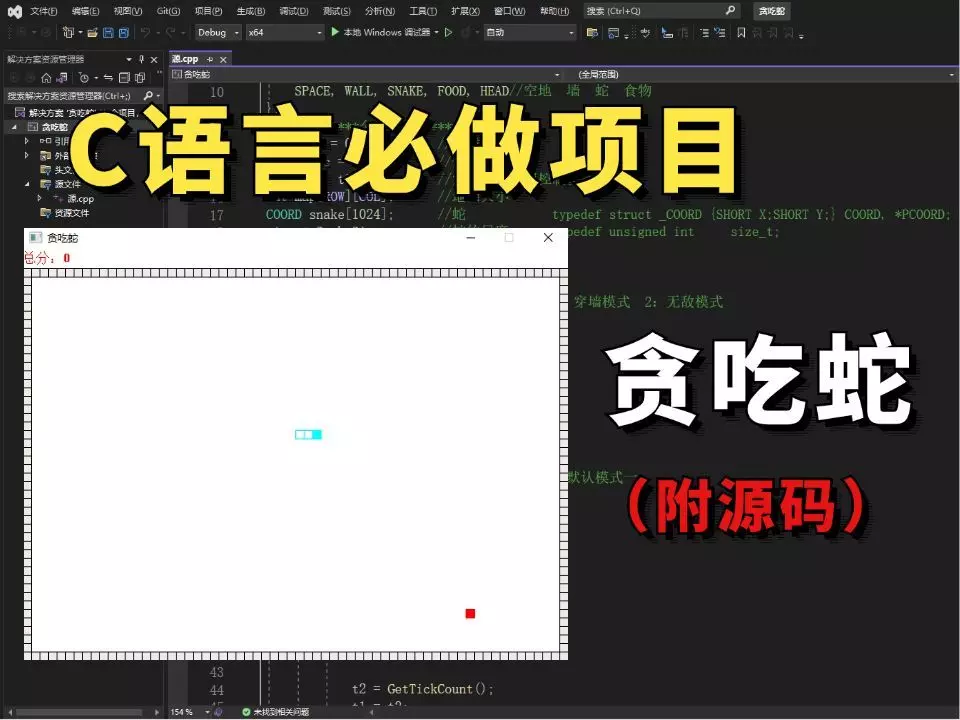This screenshot has width=960, height=720.
Task: Open the Git(G) menu
Action: coord(168,11)
